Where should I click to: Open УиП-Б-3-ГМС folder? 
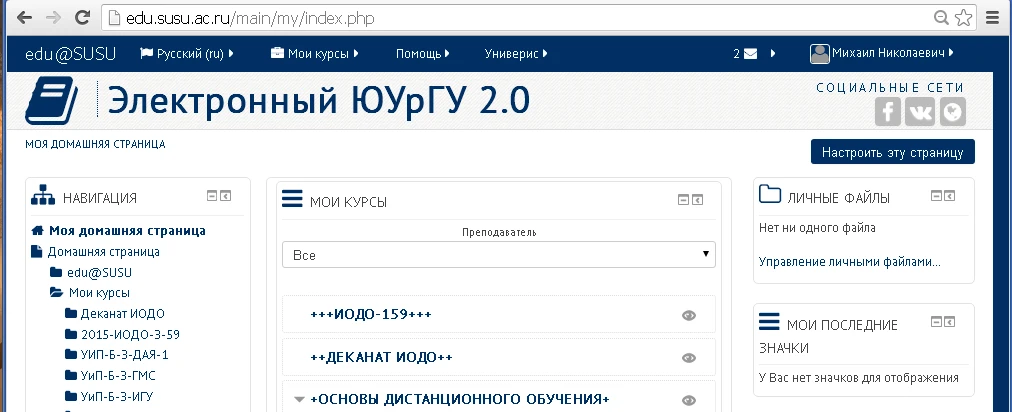[x=117, y=376]
